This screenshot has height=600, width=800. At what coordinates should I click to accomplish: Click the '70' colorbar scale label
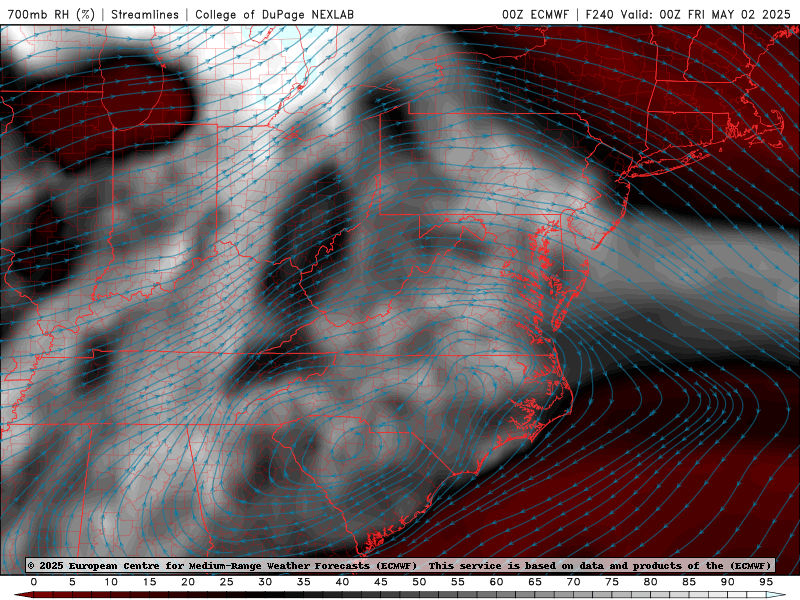(573, 582)
